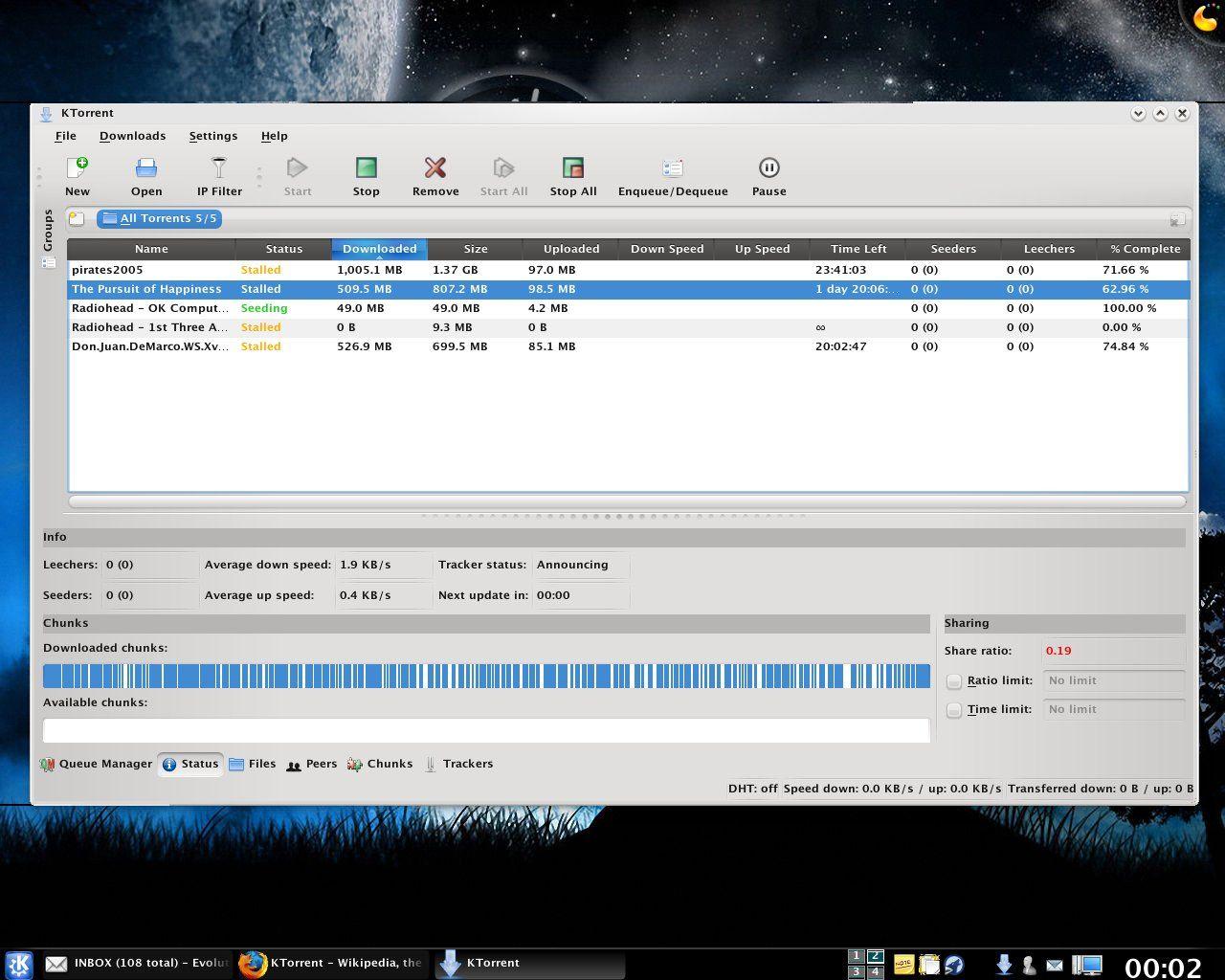Viewport: 1225px width, 980px height.
Task: Sort by the Time Left column header
Action: coord(858,249)
